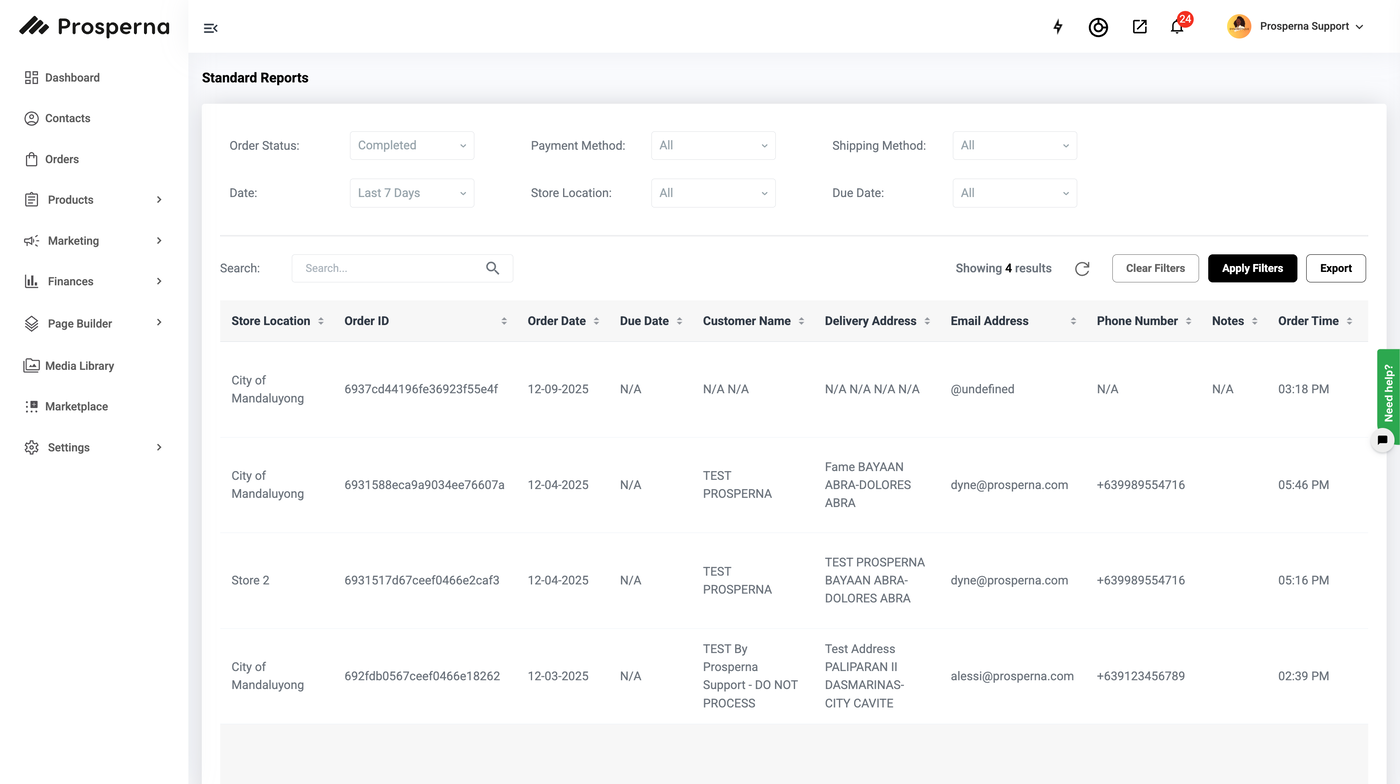1400x784 pixels.
Task: Open the external link icon in header
Action: click(x=1139, y=27)
